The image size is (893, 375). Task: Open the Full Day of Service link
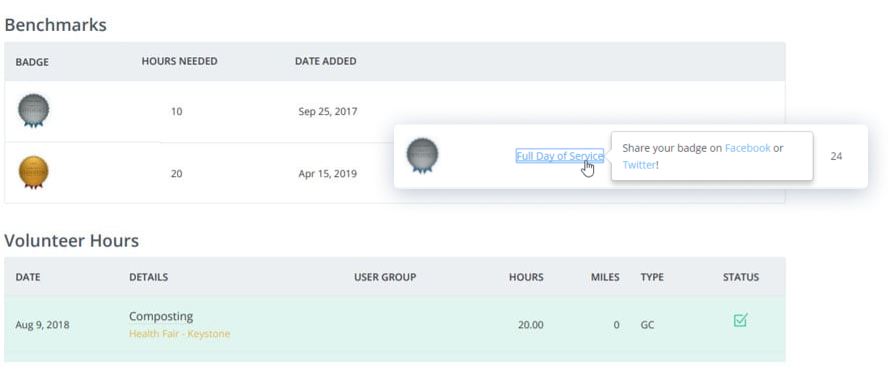(559, 156)
